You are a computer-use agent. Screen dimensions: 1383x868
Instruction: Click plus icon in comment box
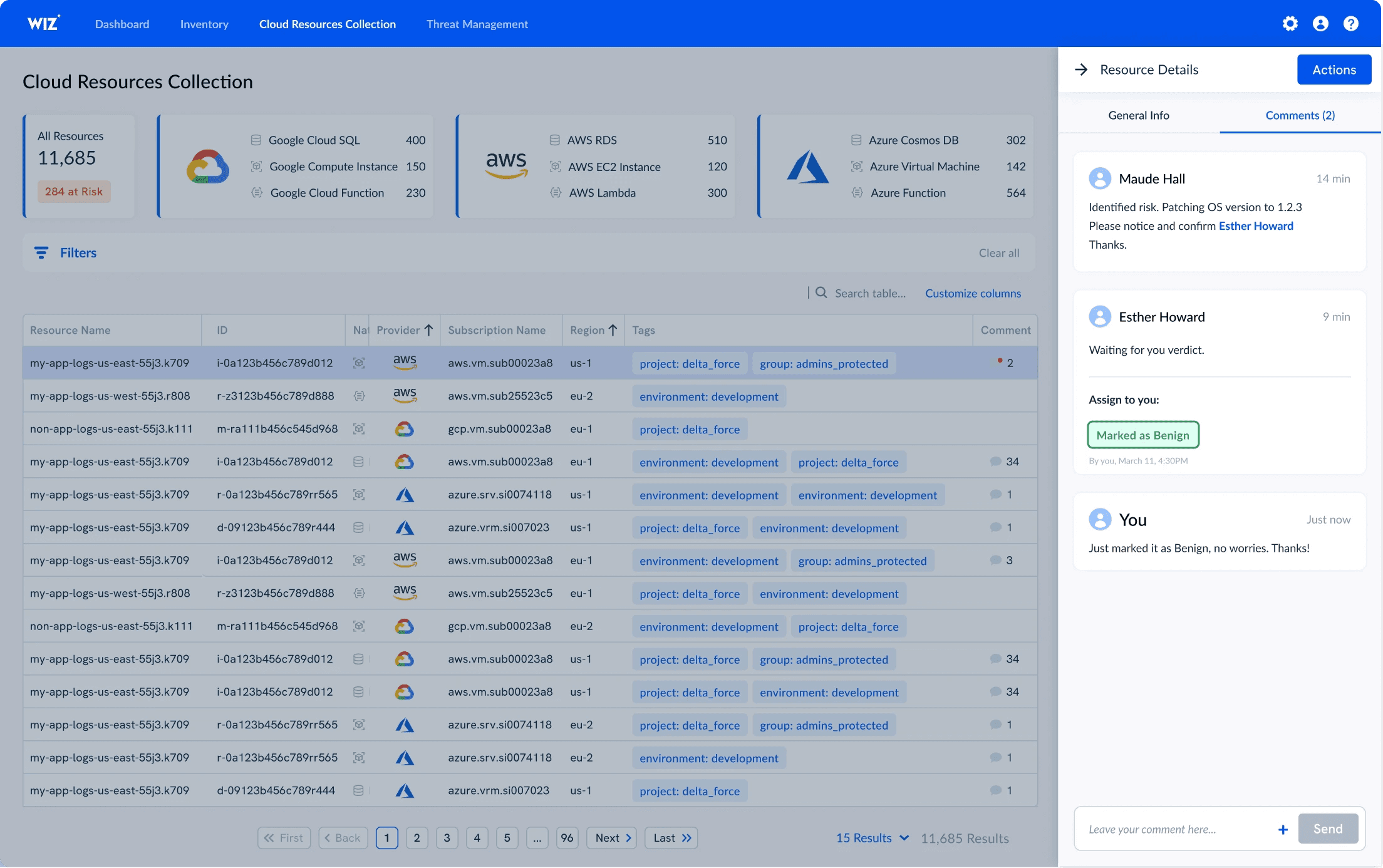click(1283, 829)
